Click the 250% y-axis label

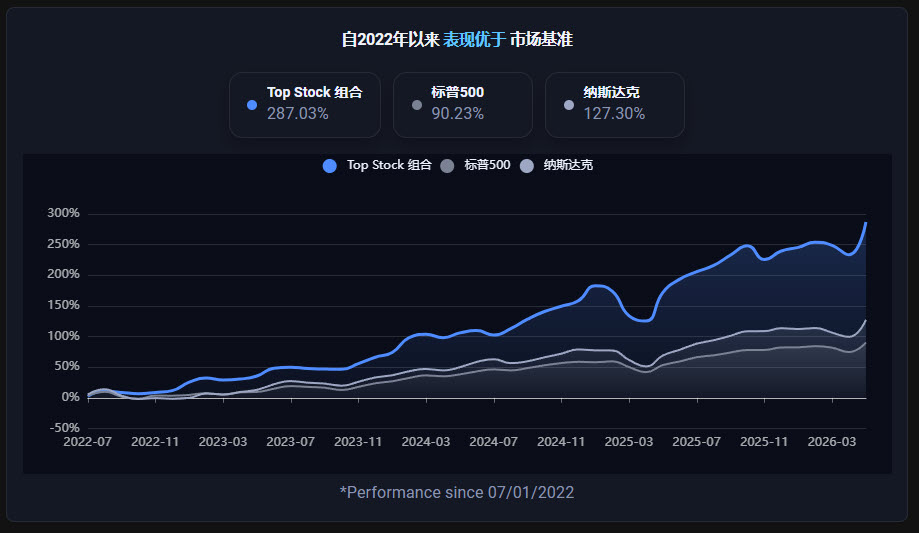(63, 244)
